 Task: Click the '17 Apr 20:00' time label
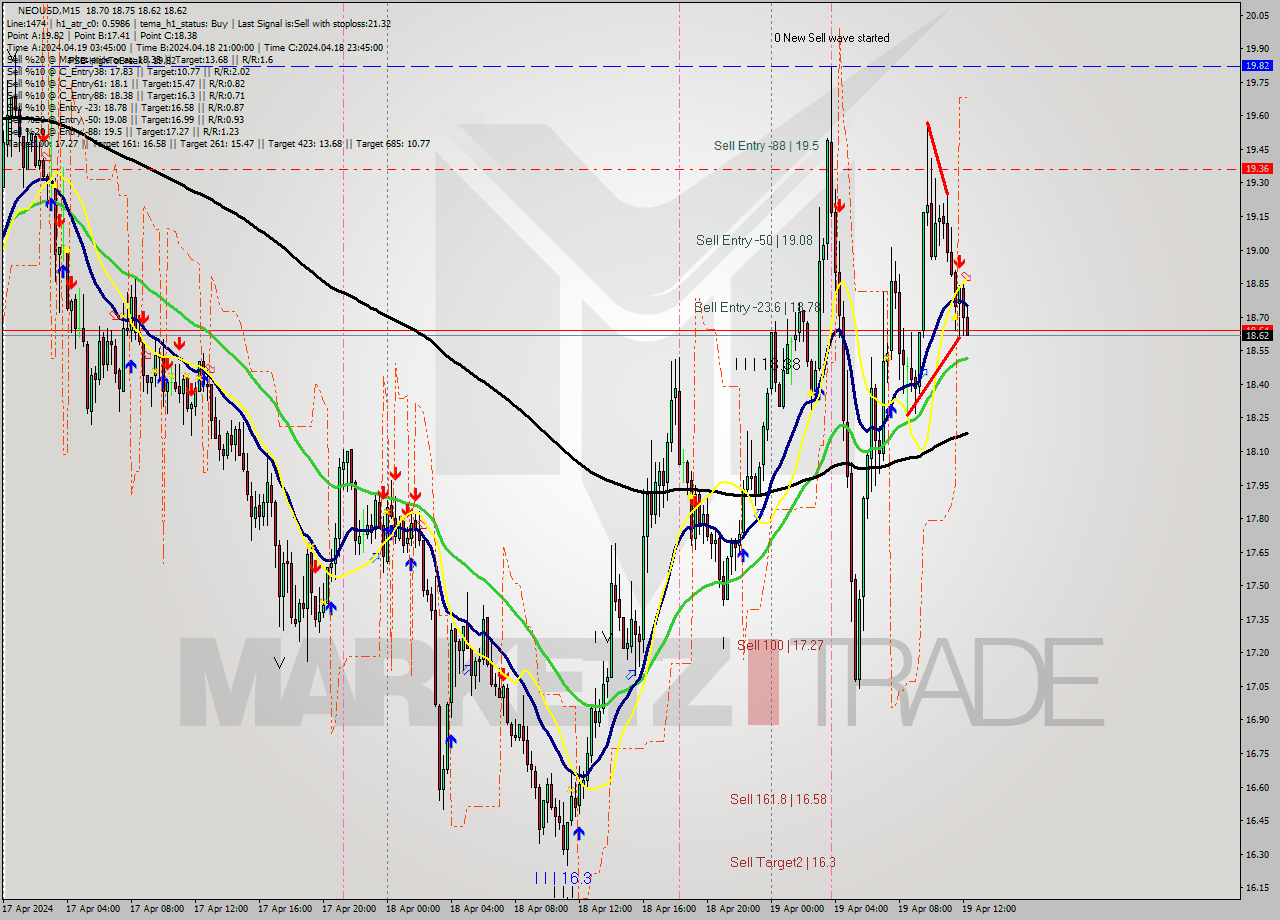350,909
